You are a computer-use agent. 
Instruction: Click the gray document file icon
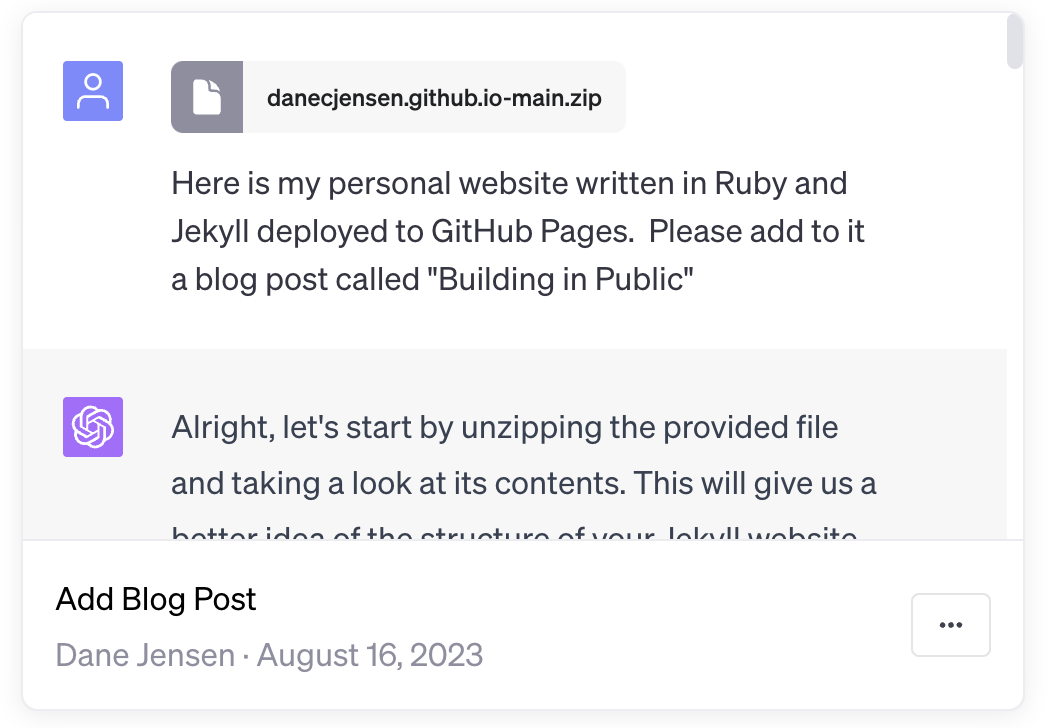(207, 97)
